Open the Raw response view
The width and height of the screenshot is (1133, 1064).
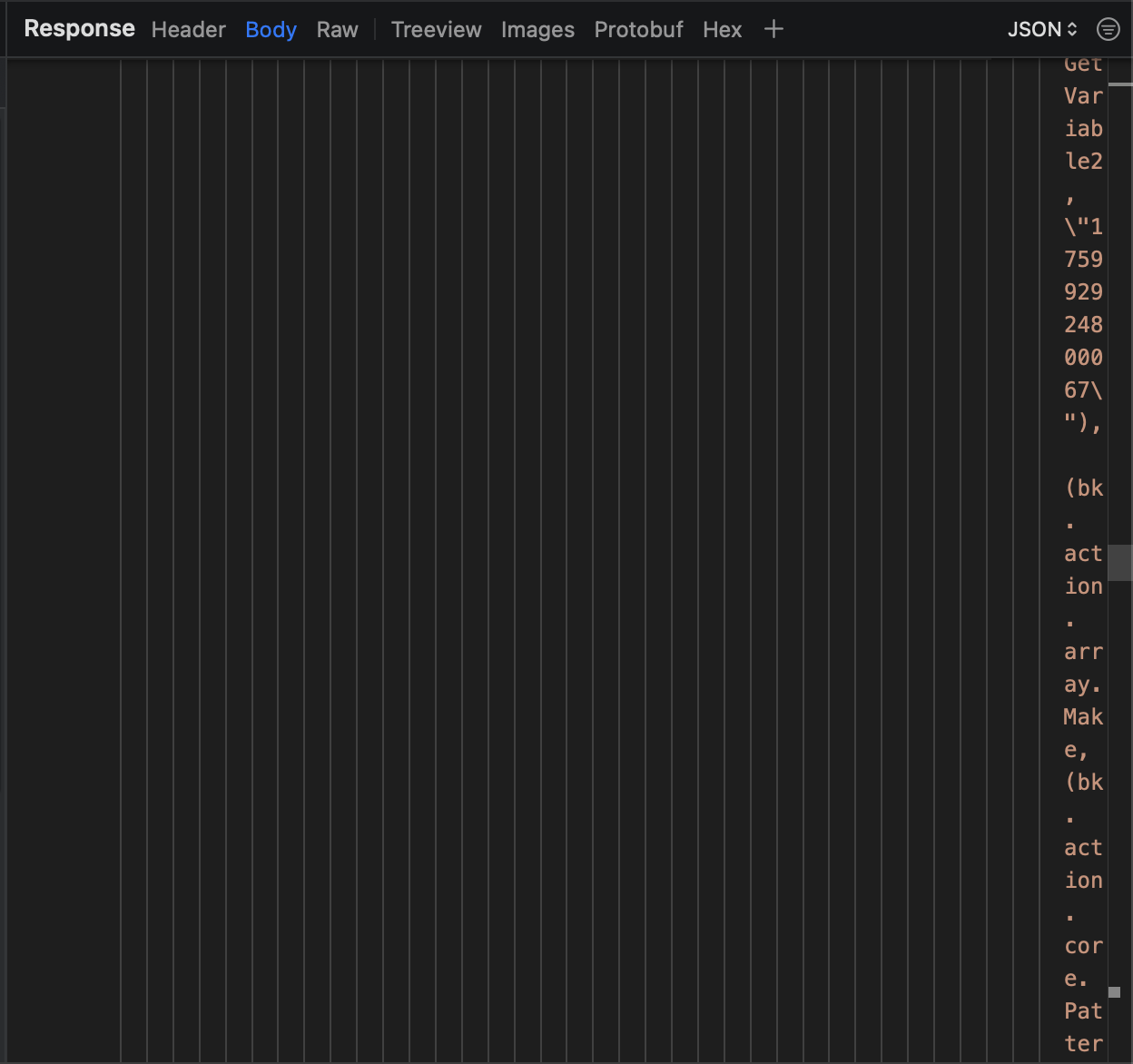[x=337, y=29]
